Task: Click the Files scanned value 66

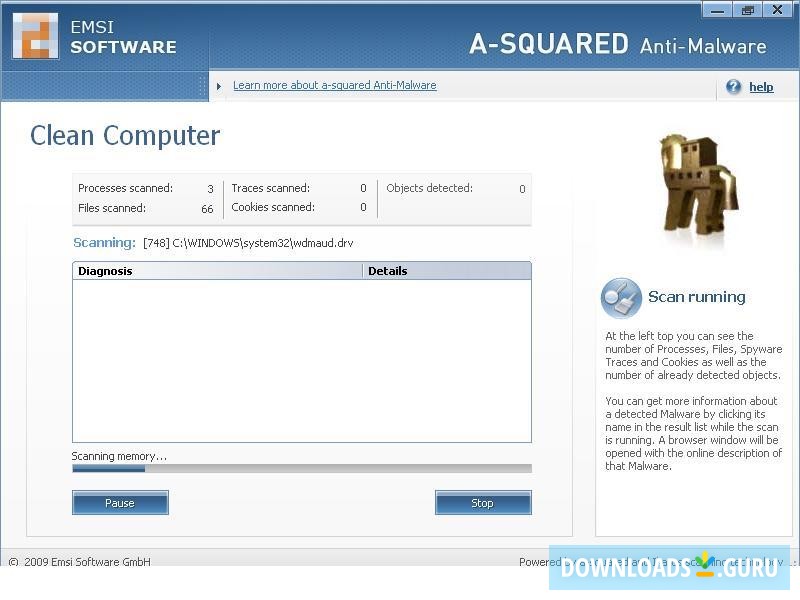Action: (x=207, y=209)
